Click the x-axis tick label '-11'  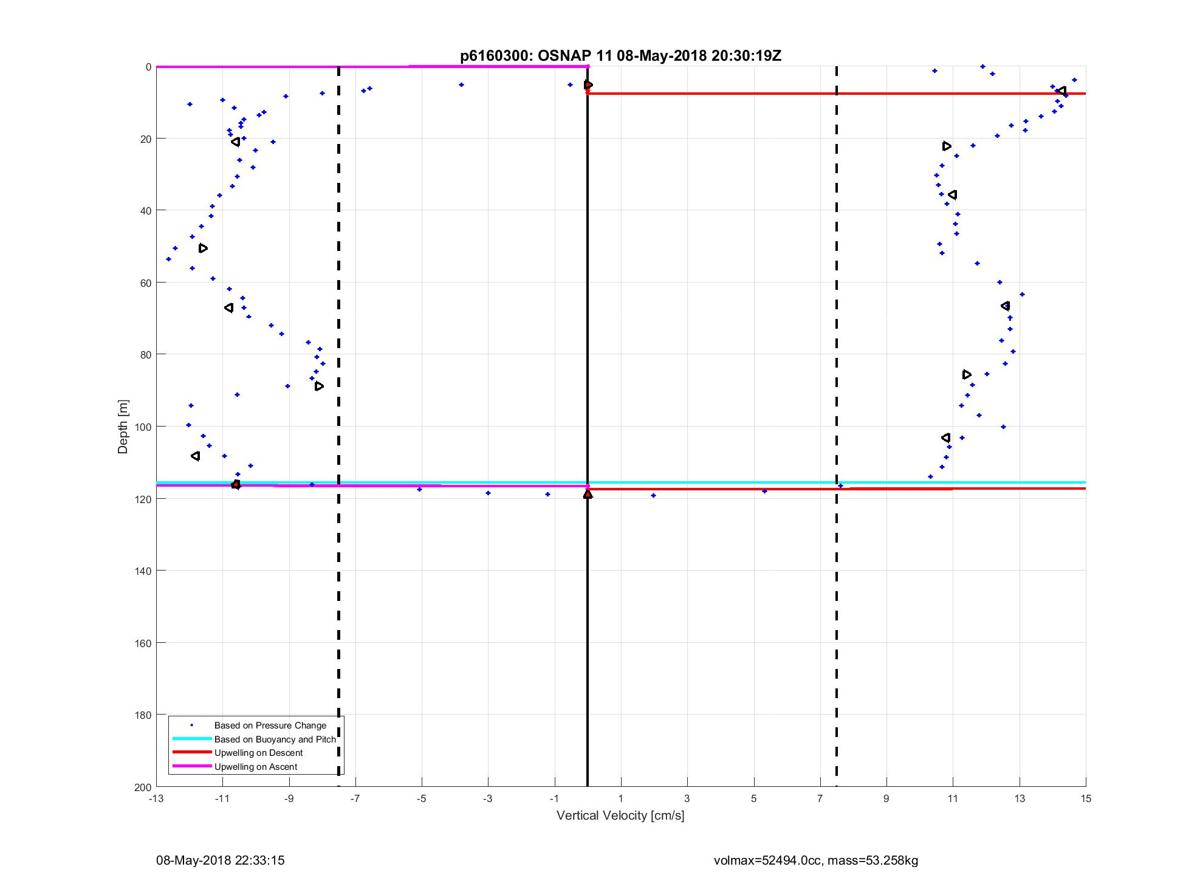point(222,799)
